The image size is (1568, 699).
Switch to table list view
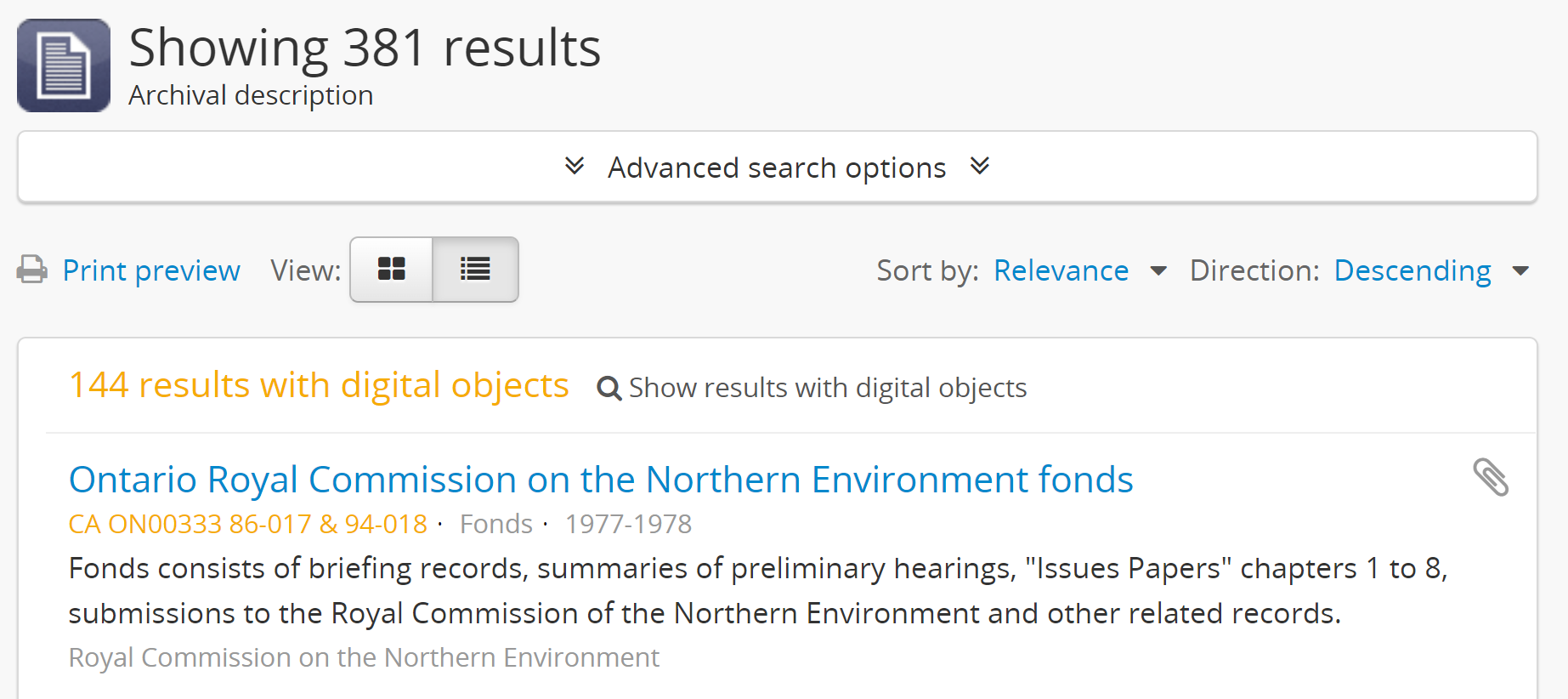click(475, 270)
